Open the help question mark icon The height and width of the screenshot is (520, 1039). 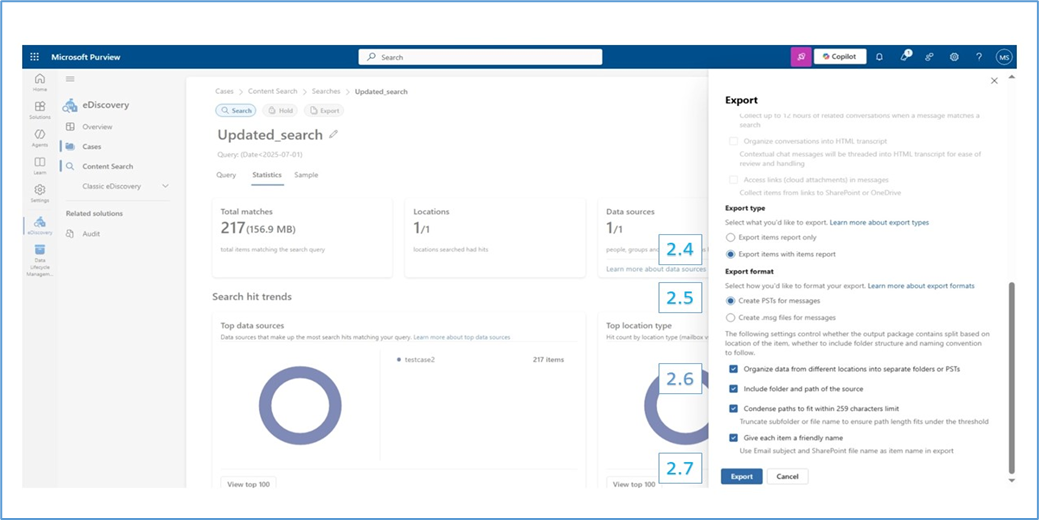(x=979, y=57)
